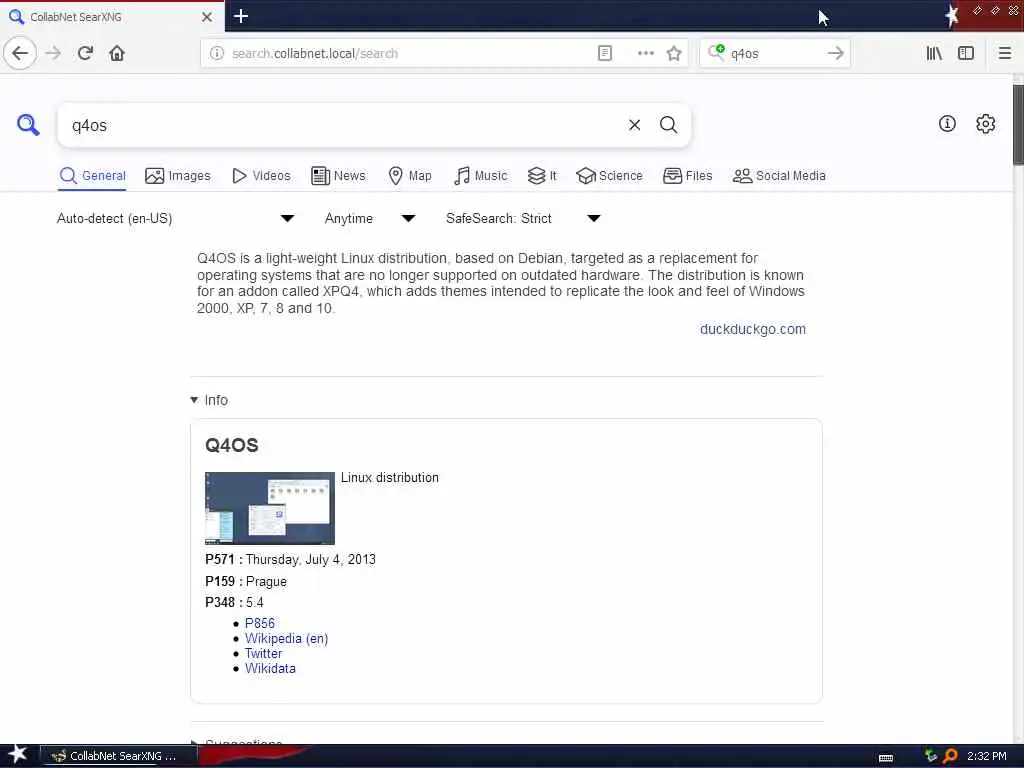Click the browser forward arrow
Image resolution: width=1024 pixels, height=768 pixels.
pos(53,53)
